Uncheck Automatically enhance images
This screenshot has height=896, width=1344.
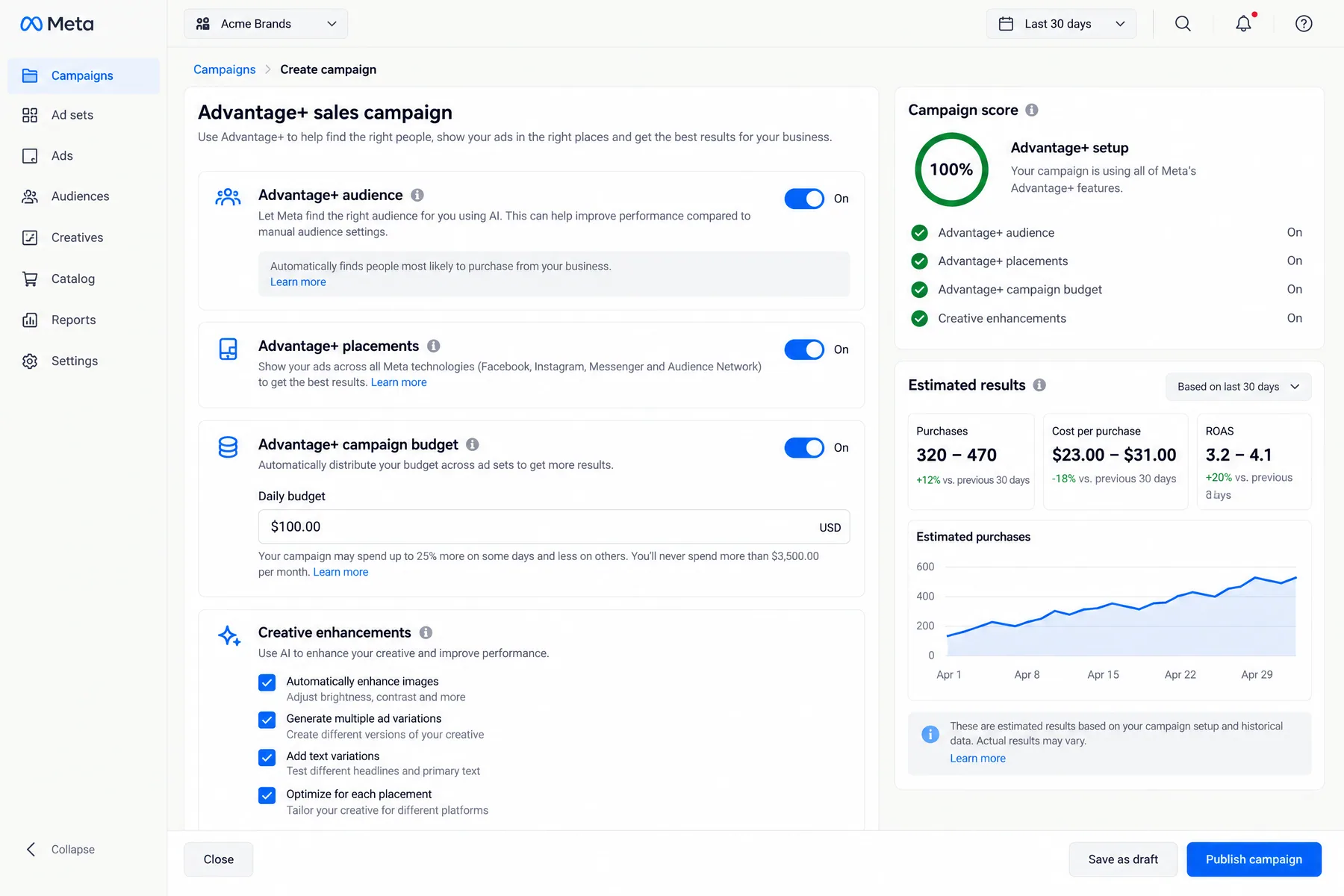click(x=267, y=682)
